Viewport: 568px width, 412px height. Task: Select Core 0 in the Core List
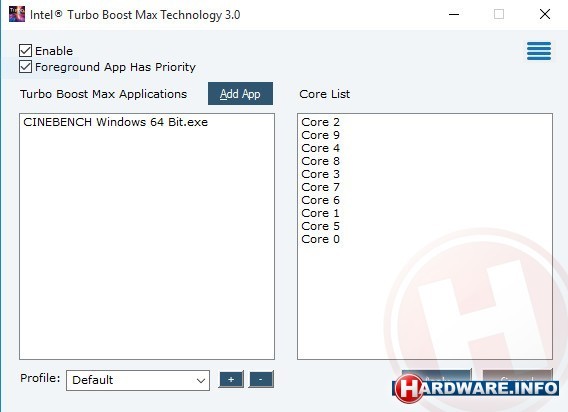[x=321, y=240]
